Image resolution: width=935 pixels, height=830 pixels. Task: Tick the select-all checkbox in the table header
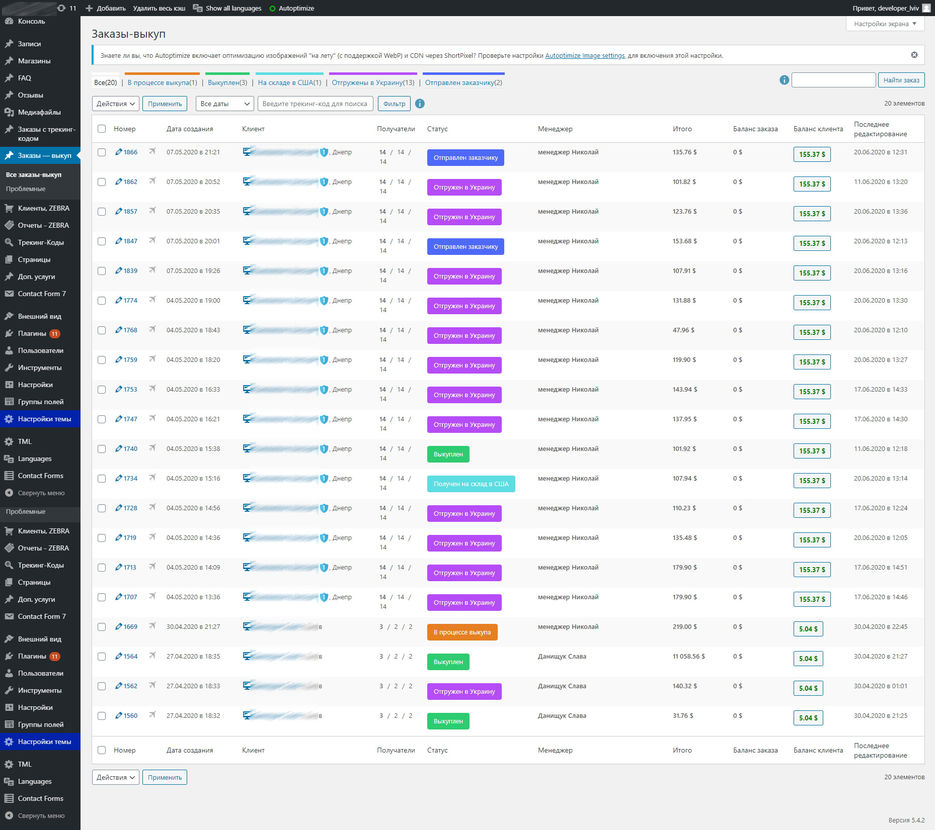pyautogui.click(x=101, y=129)
